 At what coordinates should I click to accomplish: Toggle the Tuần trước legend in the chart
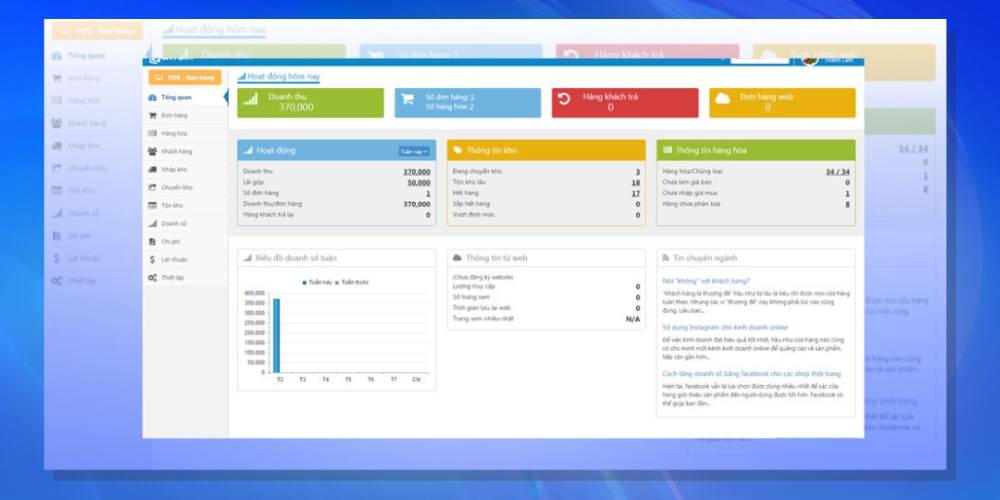coord(352,282)
